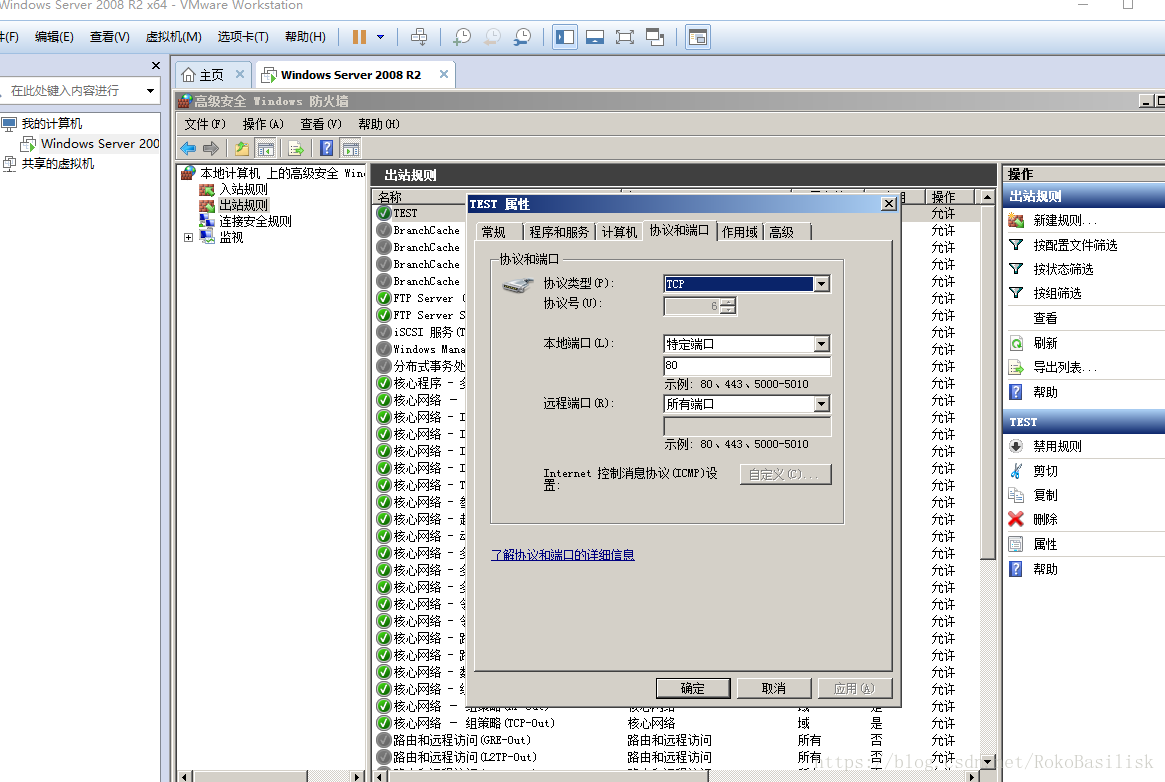The image size is (1165, 782).
Task: Select the 路由和远程访问(GRE-Out) rule
Action: tap(461, 740)
